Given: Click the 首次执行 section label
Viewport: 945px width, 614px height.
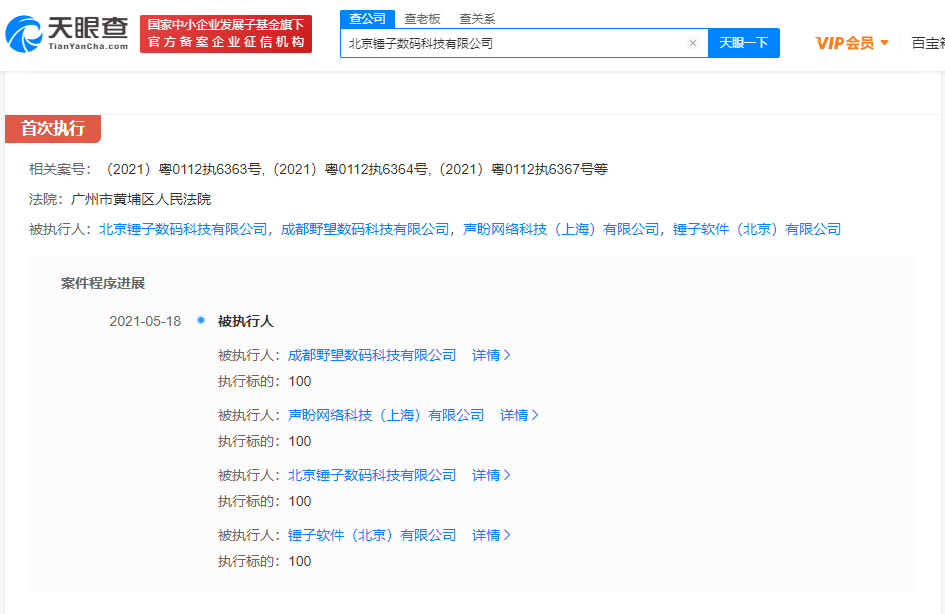Looking at the screenshot, I should 53,129.
